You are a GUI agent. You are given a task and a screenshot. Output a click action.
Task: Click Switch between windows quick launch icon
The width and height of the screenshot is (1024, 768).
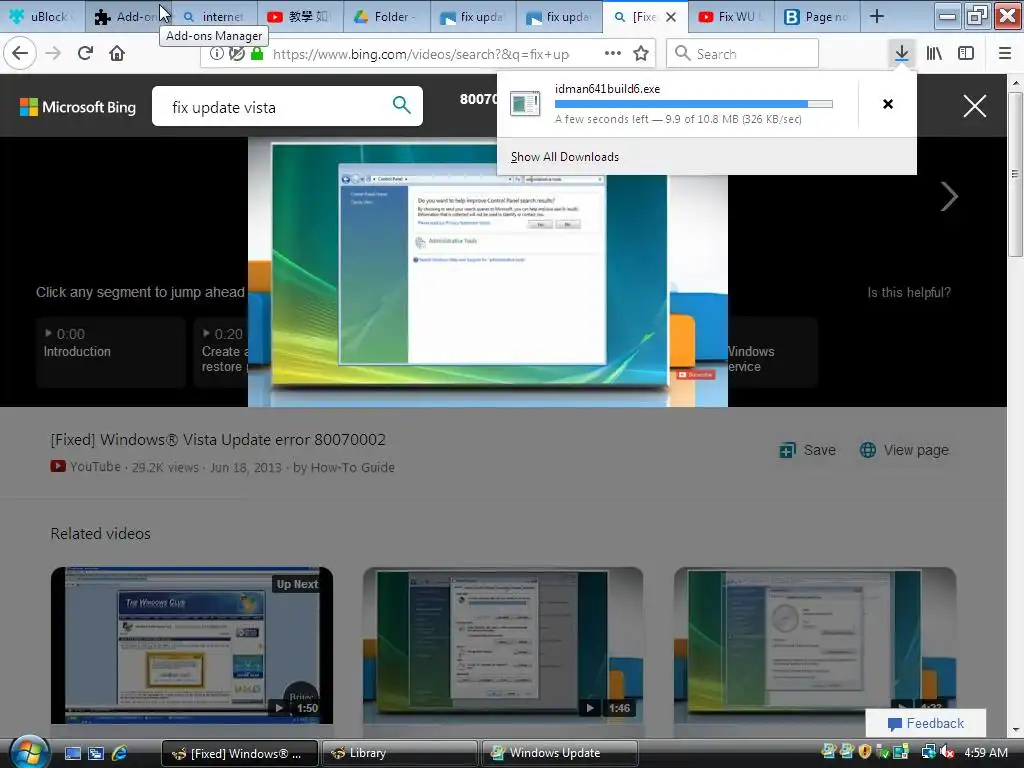coord(96,753)
